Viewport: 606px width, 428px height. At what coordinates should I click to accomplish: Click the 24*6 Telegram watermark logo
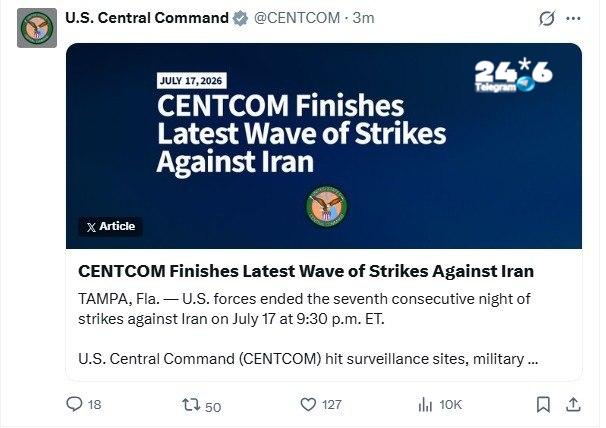point(514,75)
